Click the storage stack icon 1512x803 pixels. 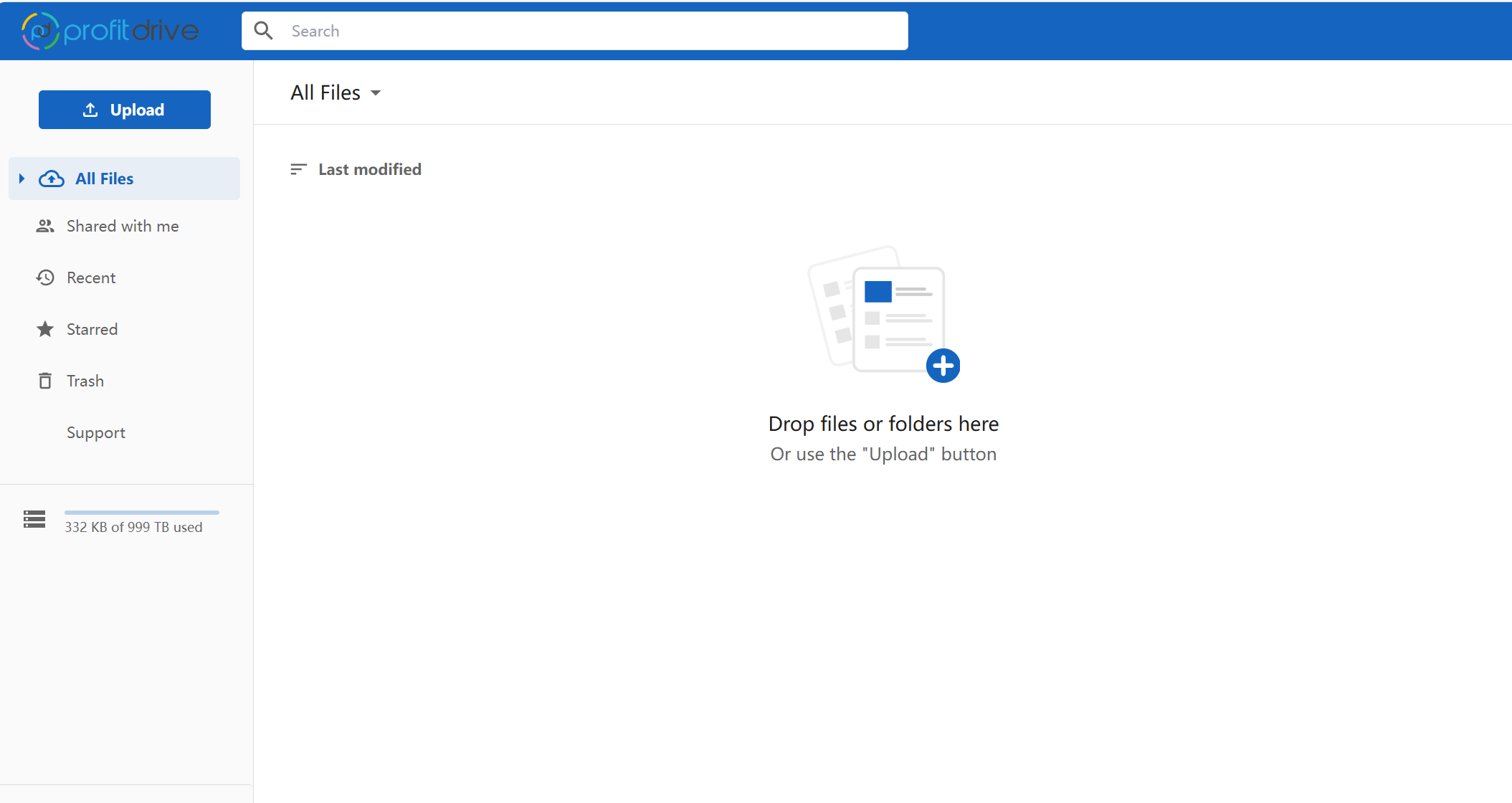click(34, 519)
